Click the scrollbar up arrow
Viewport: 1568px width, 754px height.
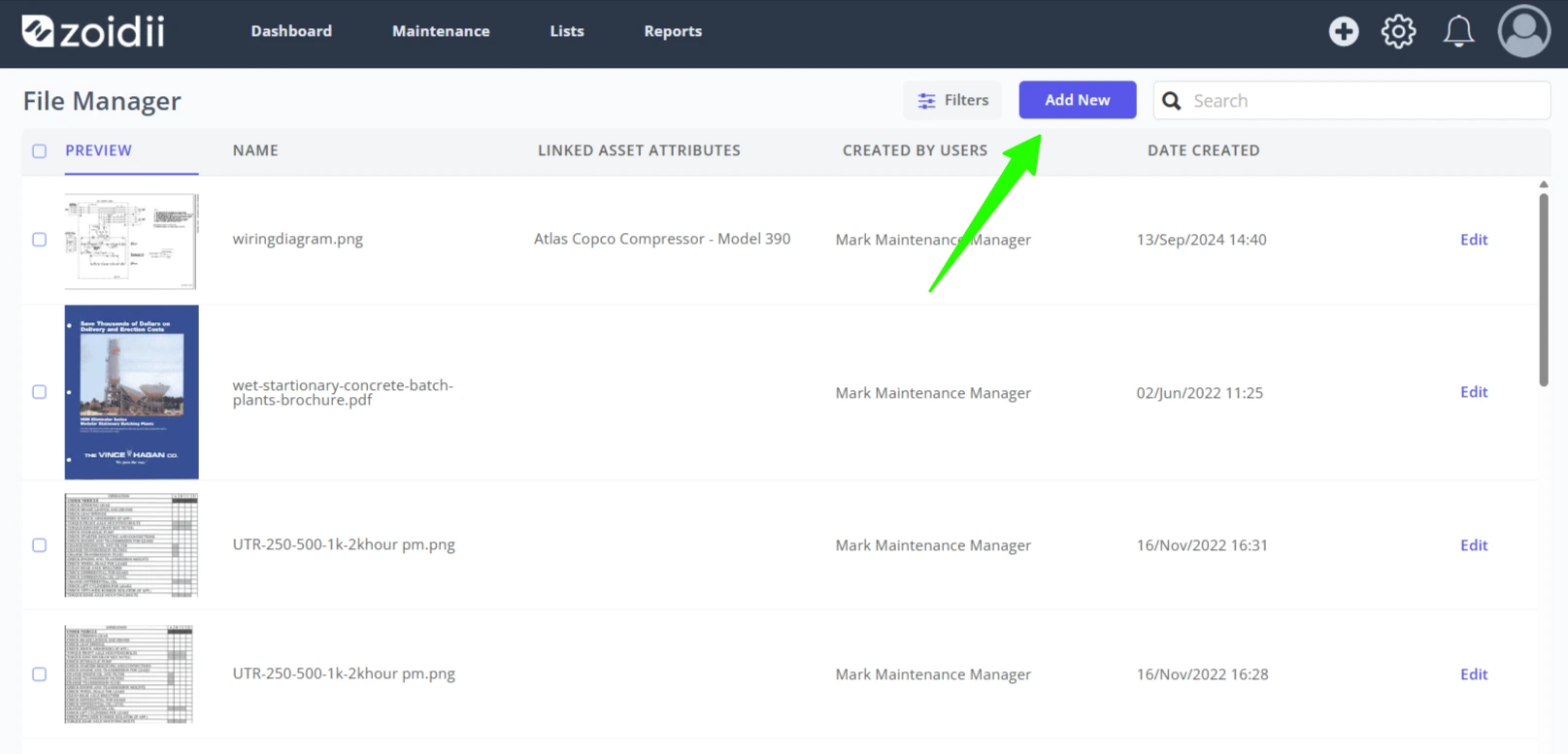1544,183
